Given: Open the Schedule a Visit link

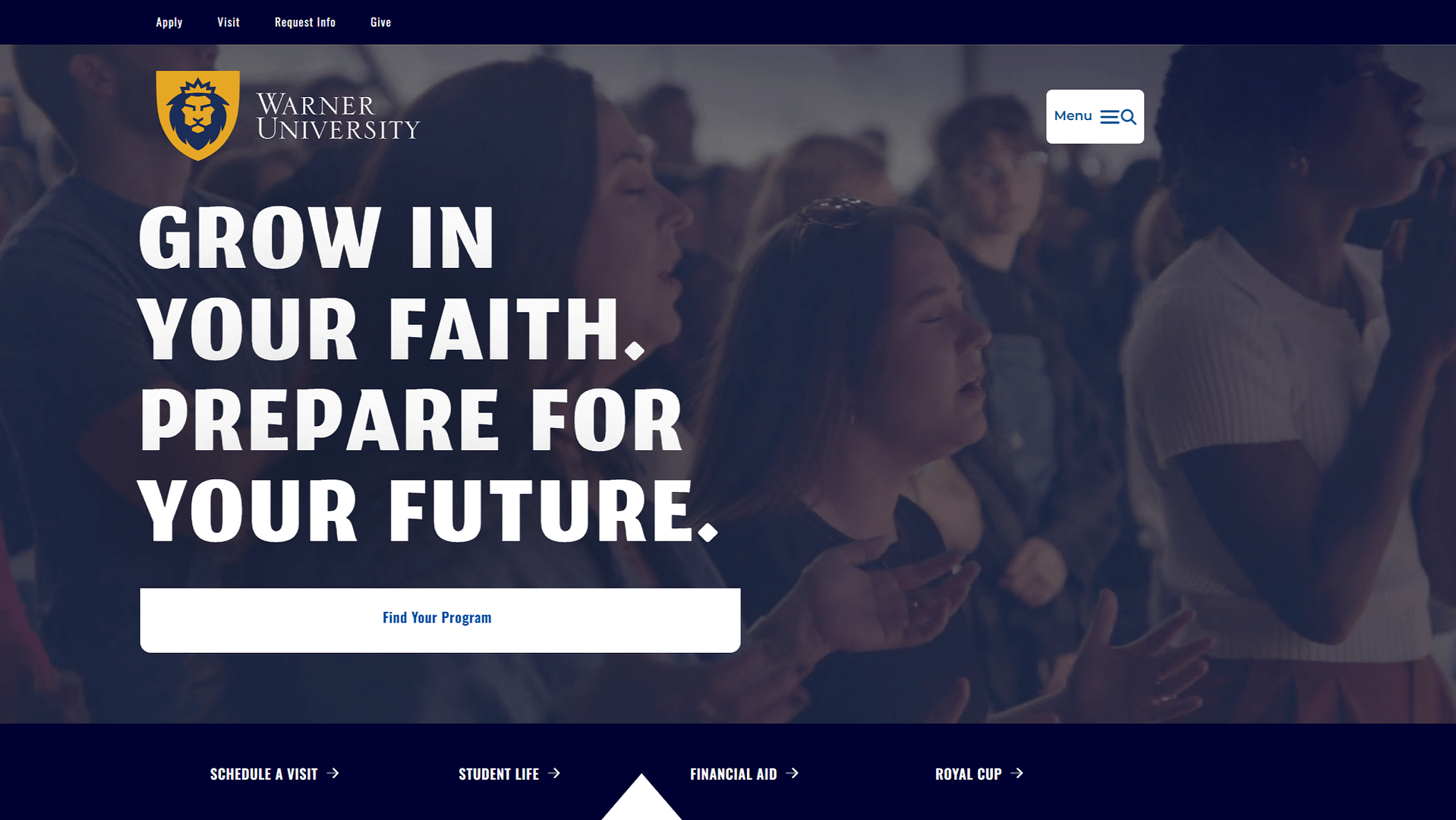Looking at the screenshot, I should tap(263, 774).
